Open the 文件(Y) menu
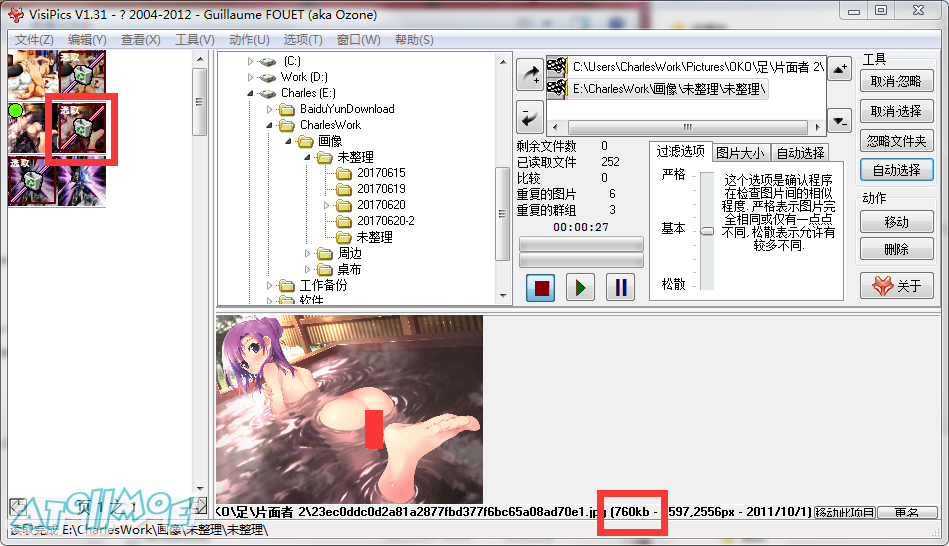 click(34, 40)
